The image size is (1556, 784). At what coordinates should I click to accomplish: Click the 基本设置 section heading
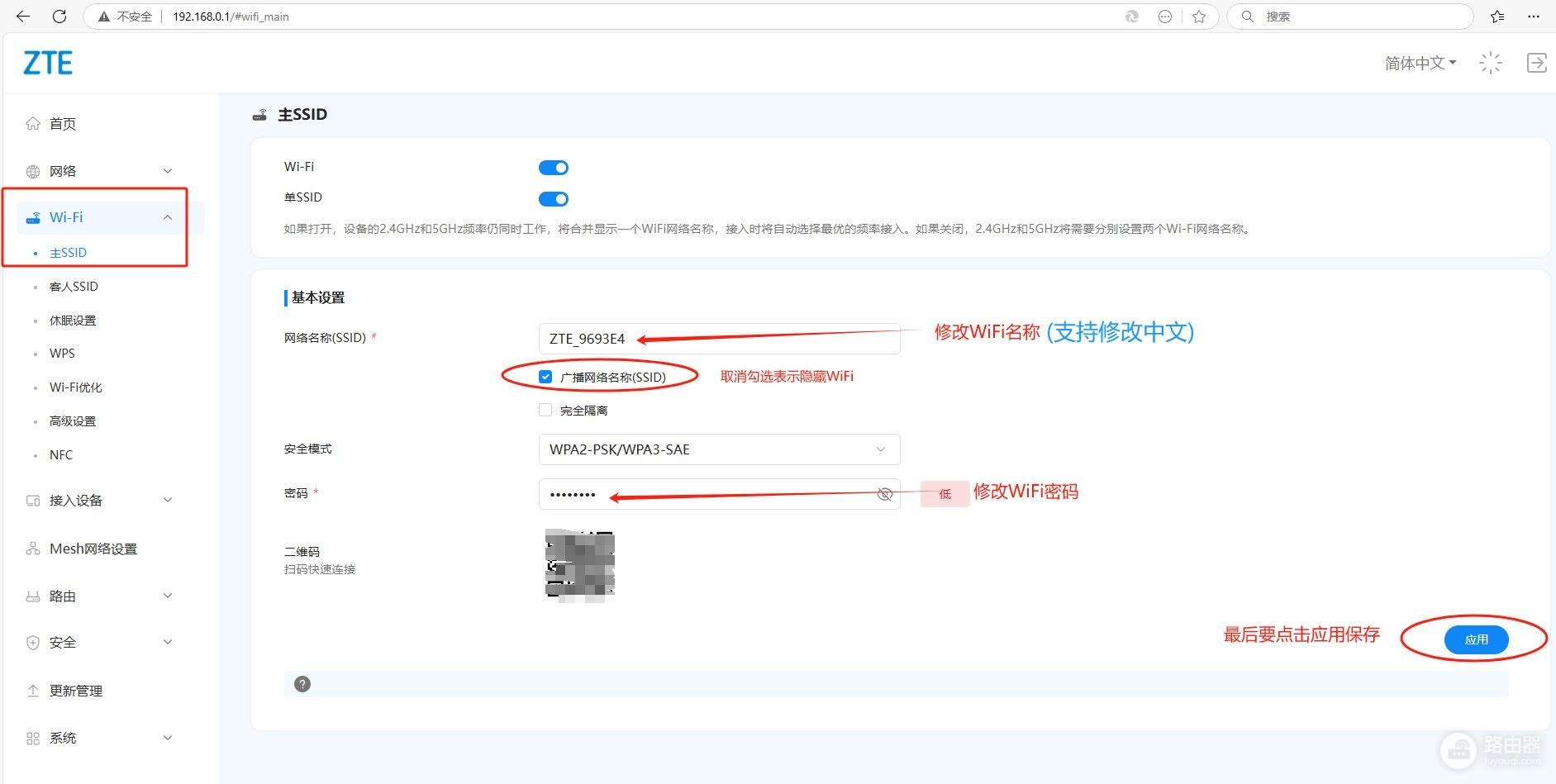(x=317, y=297)
